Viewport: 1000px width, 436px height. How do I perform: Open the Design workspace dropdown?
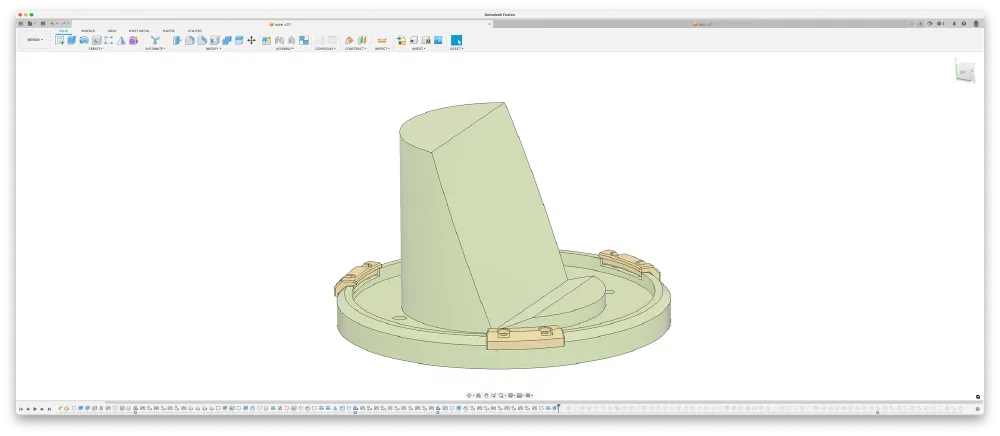coord(35,40)
